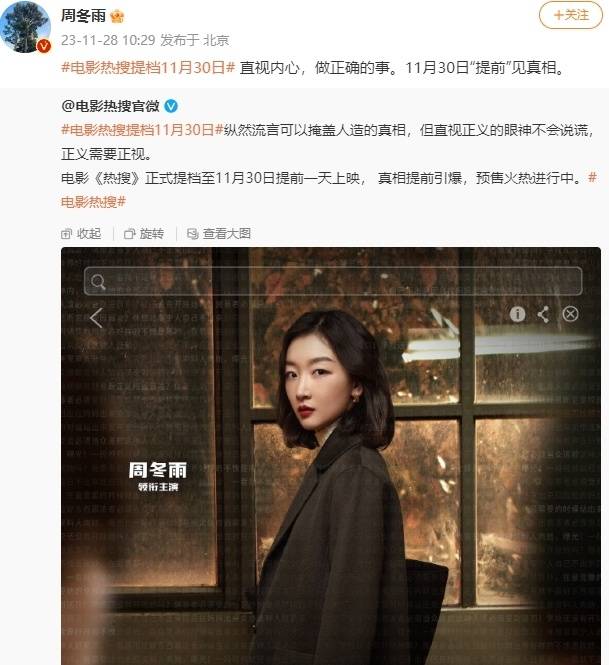Click the post timestamp 23-11-28 10:29
Screen dimensions: 609x665
[x=108, y=40]
